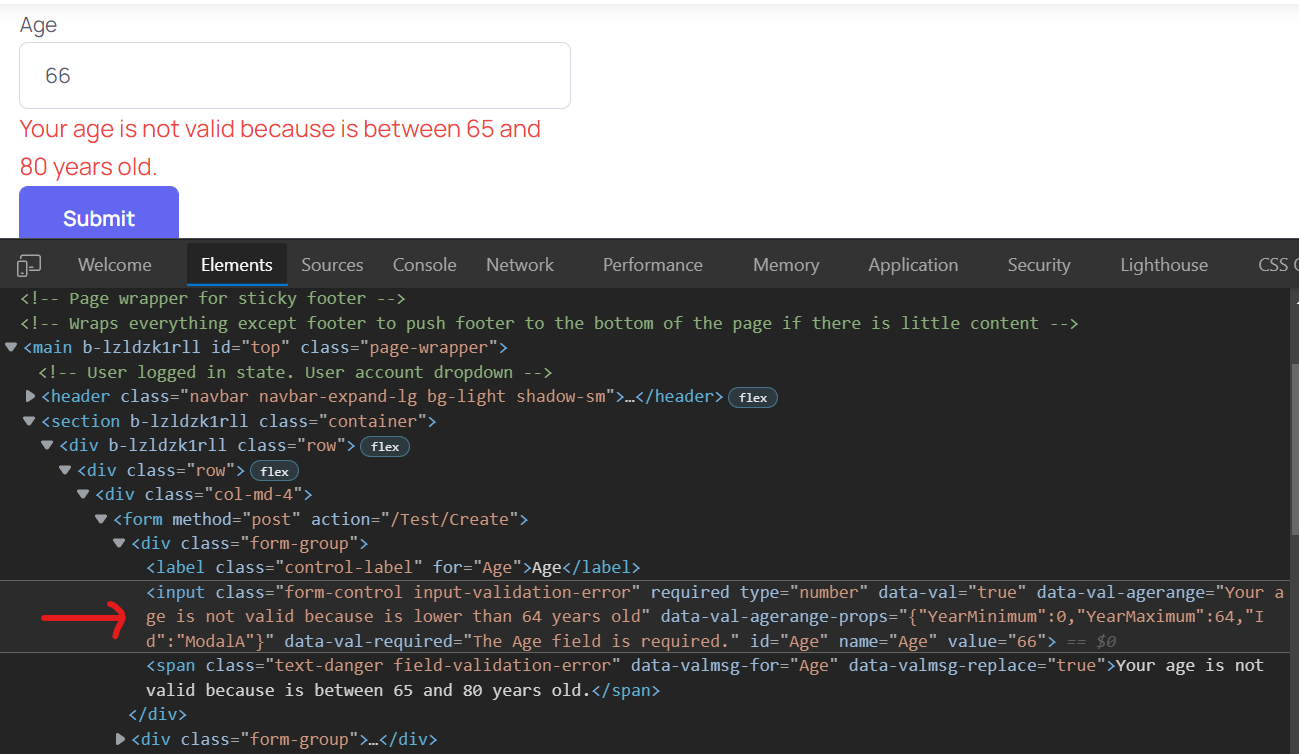This screenshot has height=754, width=1299.
Task: Expand the collapsed form-group div
Action: 120,740
